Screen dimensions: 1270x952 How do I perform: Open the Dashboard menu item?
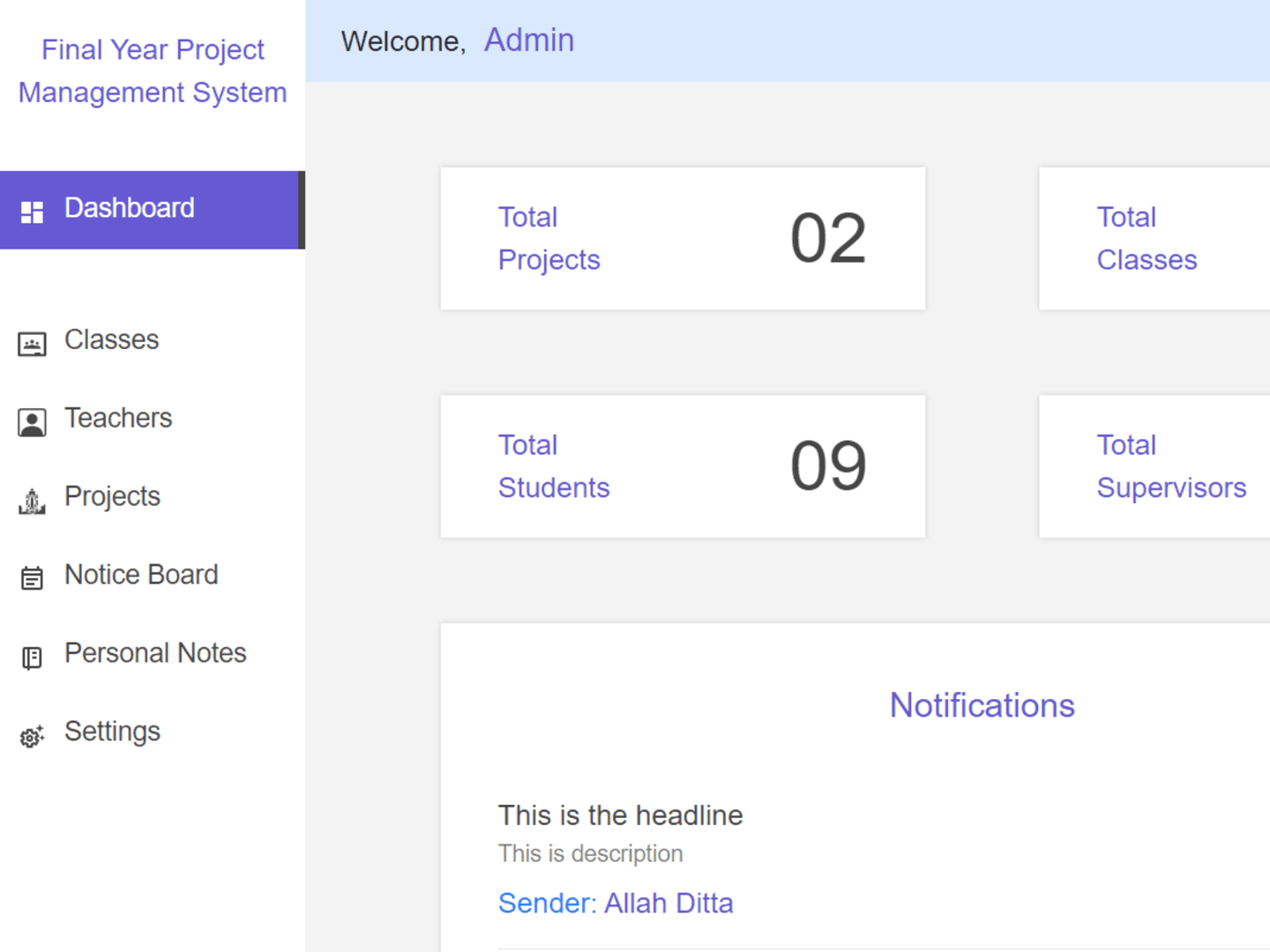pyautogui.click(x=153, y=210)
